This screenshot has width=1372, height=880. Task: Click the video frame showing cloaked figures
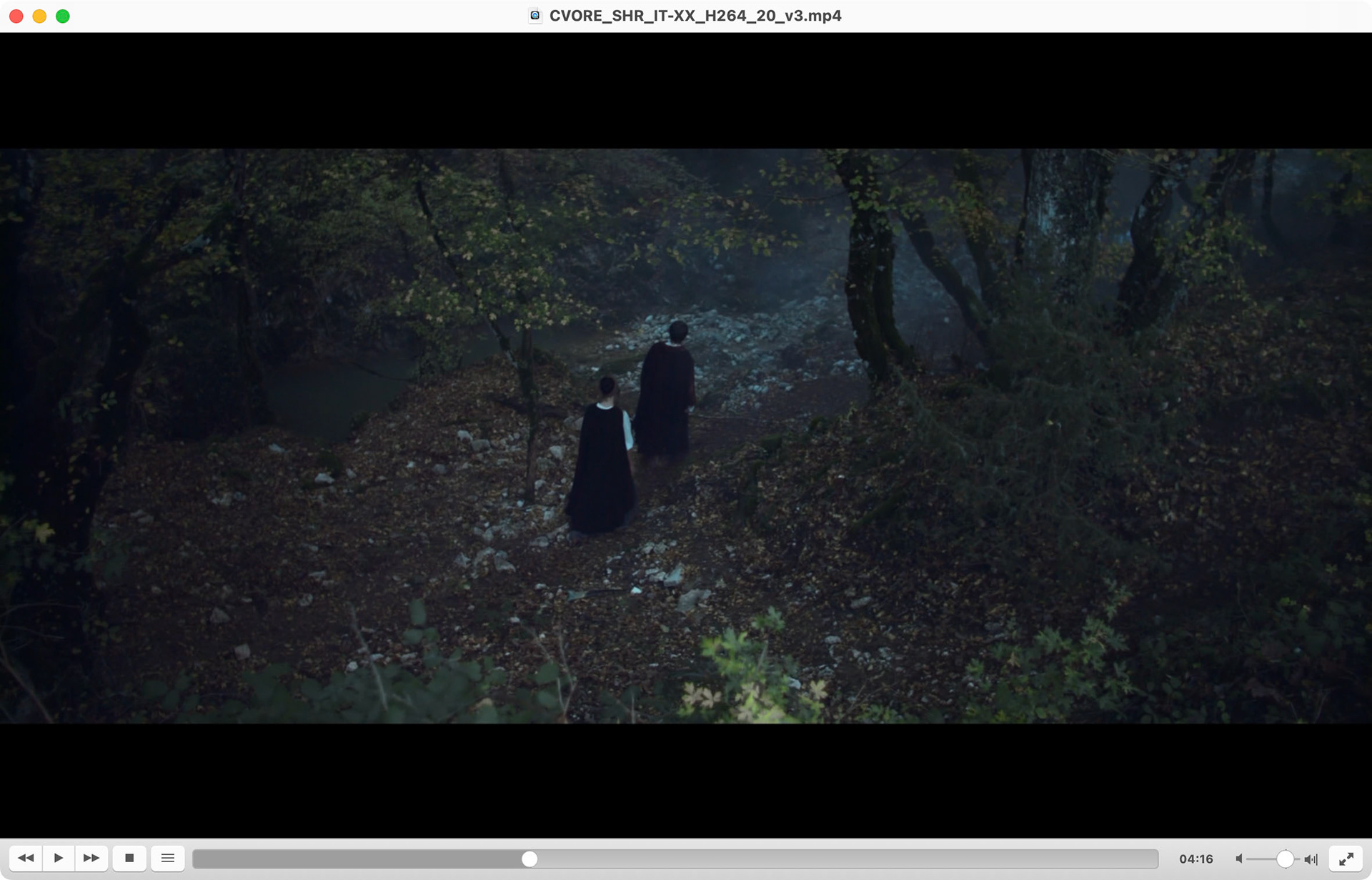click(x=686, y=436)
